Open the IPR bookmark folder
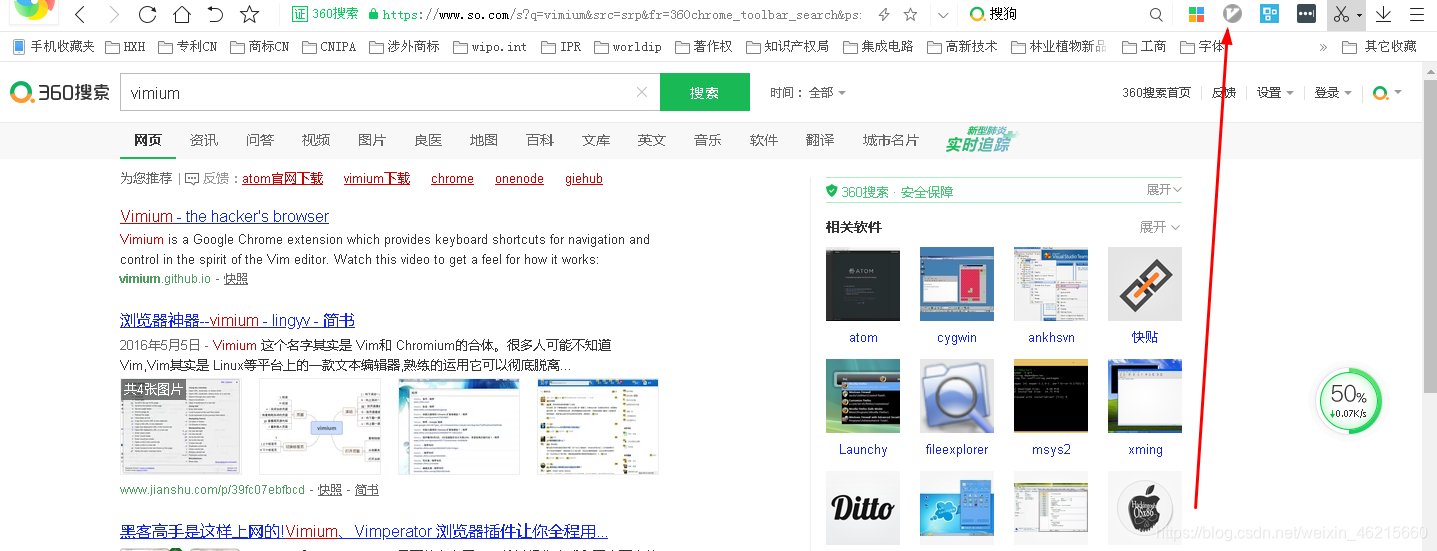This screenshot has height=551, width=1437. (x=561, y=46)
